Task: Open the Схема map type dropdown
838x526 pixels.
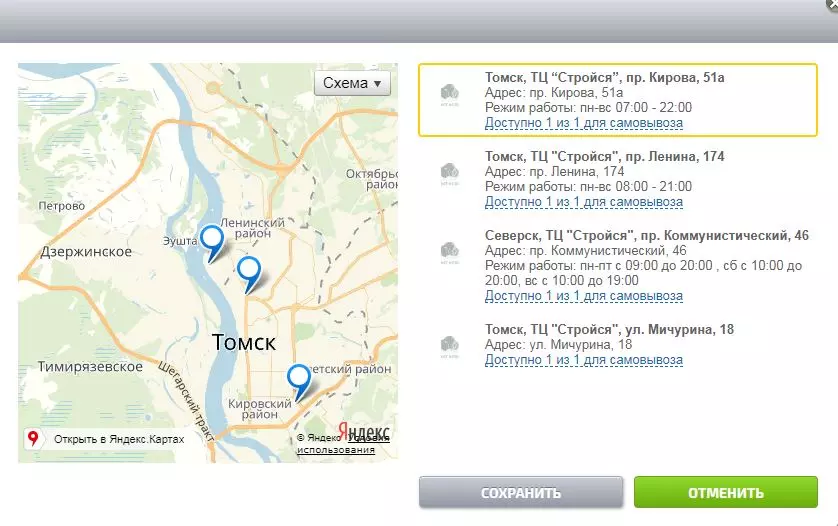Action: pos(352,83)
